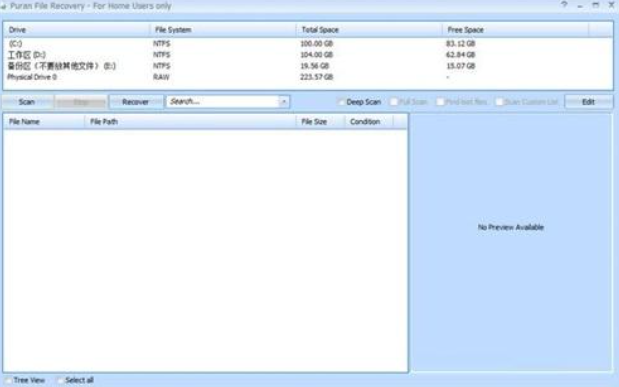
Task: Click the RAW file system cell
Action: (161, 77)
